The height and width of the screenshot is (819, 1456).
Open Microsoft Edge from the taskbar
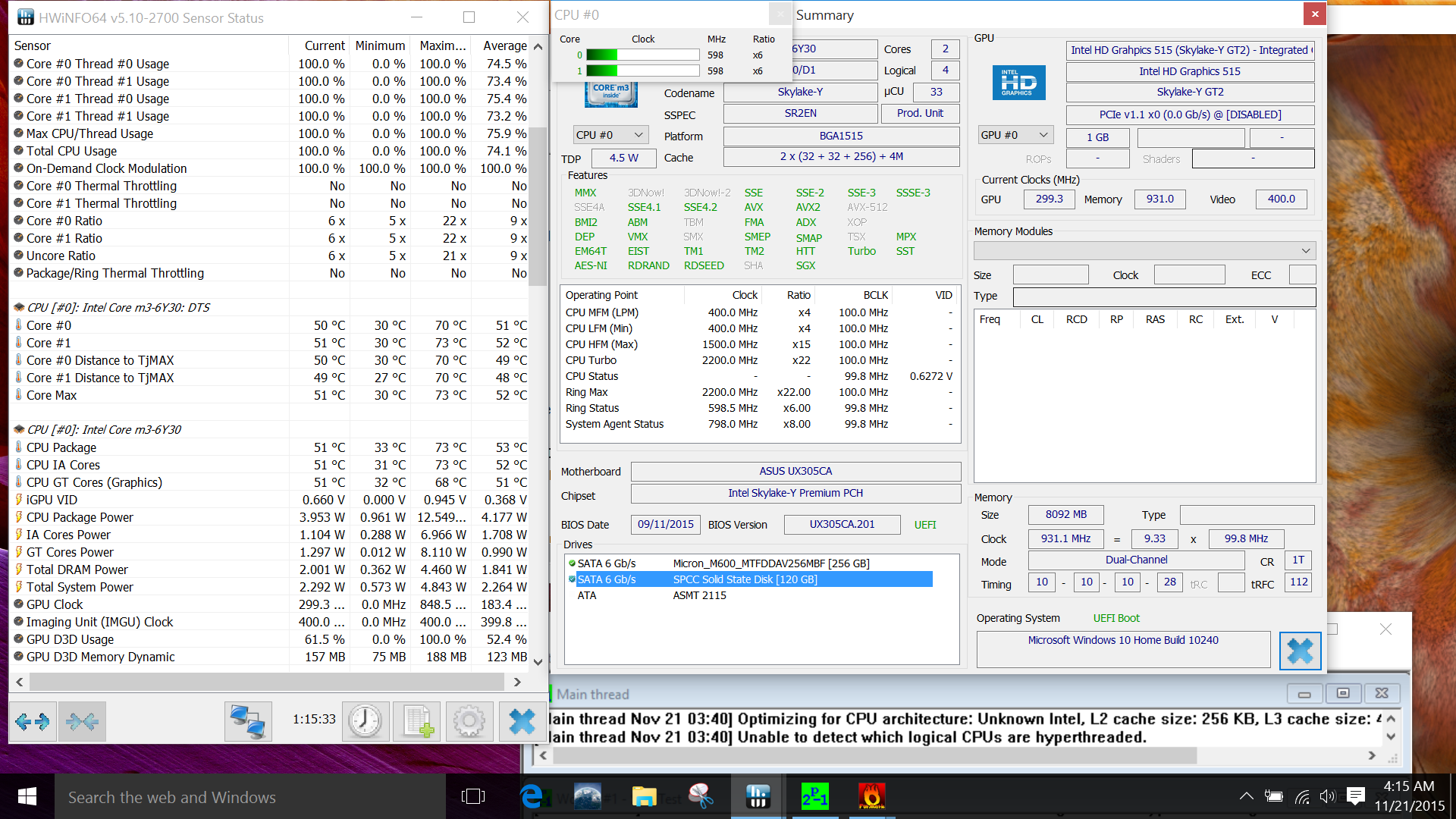coord(532,796)
